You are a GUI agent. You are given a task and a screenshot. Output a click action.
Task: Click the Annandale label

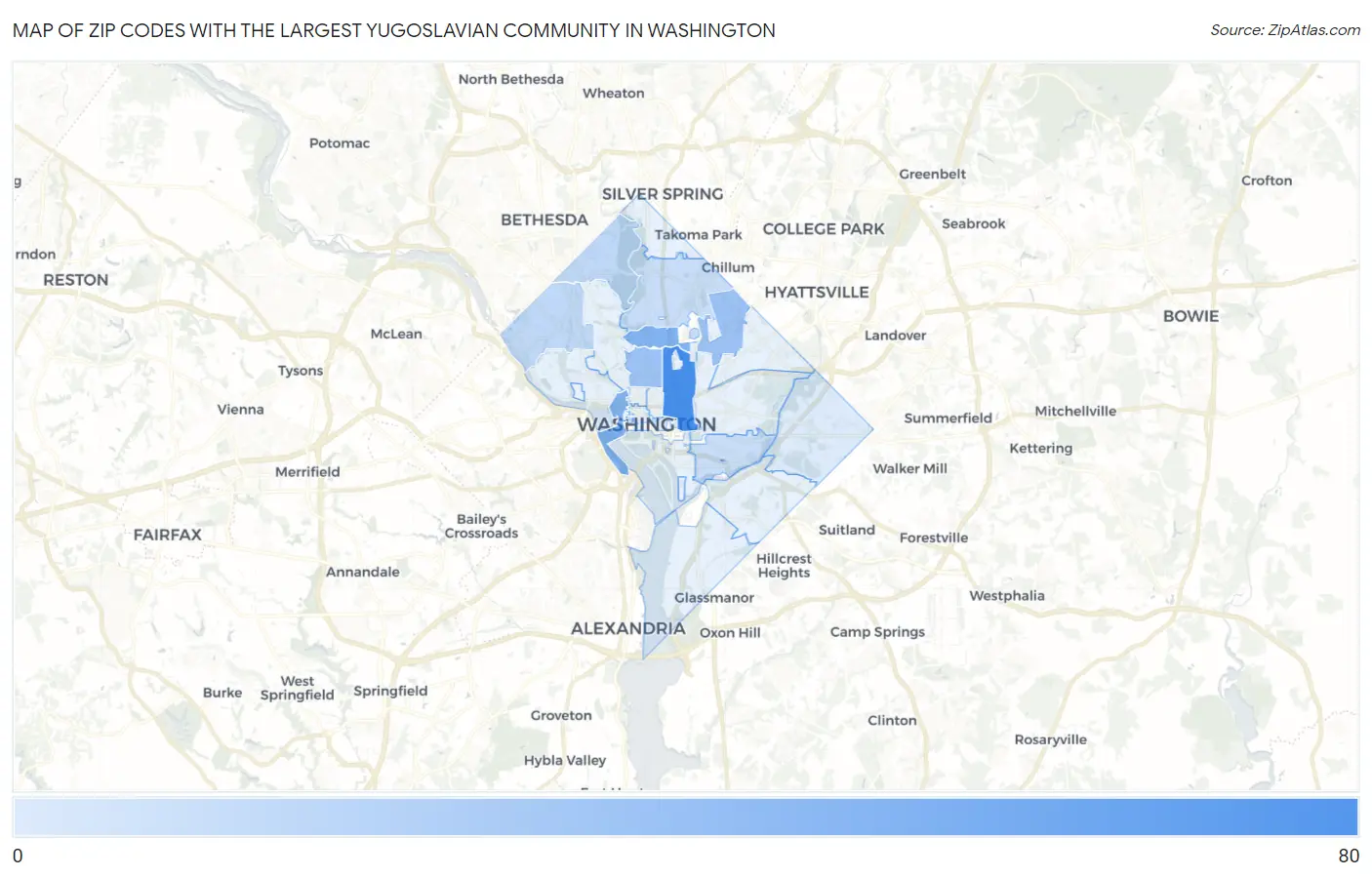click(363, 573)
